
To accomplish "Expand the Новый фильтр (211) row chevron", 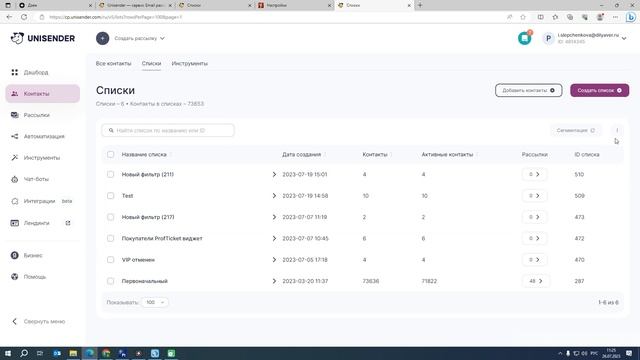I will click(274, 174).
